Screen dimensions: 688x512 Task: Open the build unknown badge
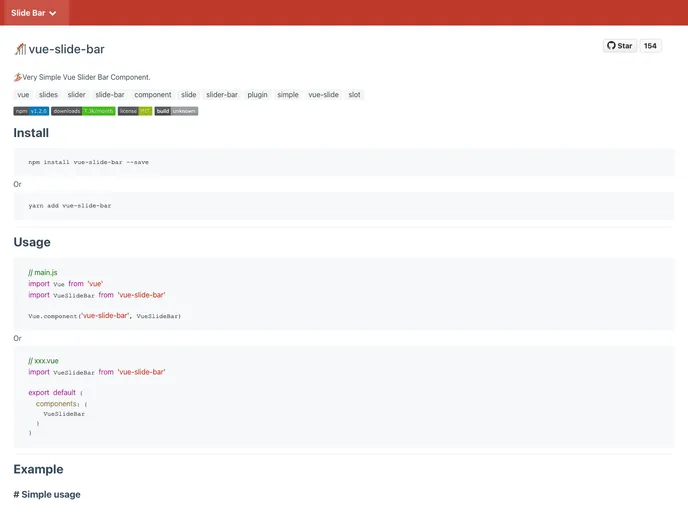(176, 111)
